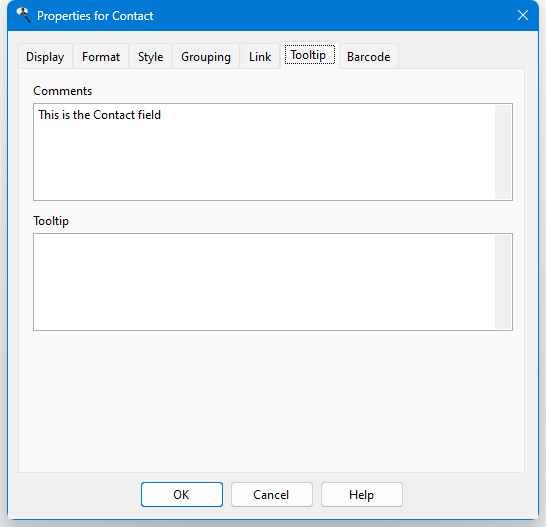Go to the Grouping tab
Image resolution: width=546 pixels, height=527 pixels.
point(206,56)
